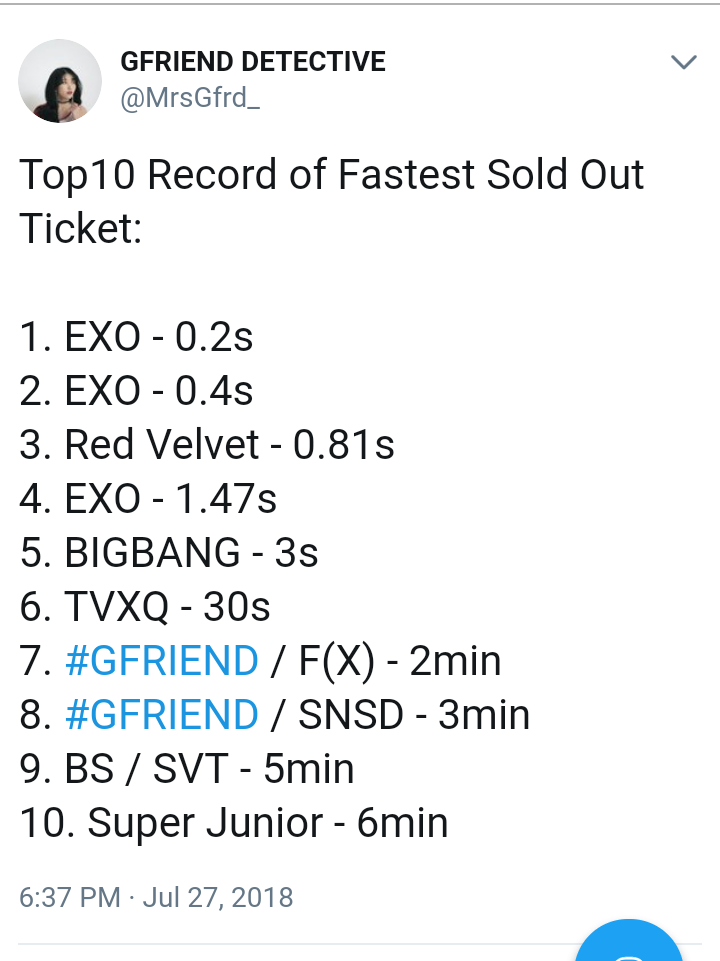Open #GFRIEND hashtag beside SNSD
720x961 pixels.
tap(162, 715)
